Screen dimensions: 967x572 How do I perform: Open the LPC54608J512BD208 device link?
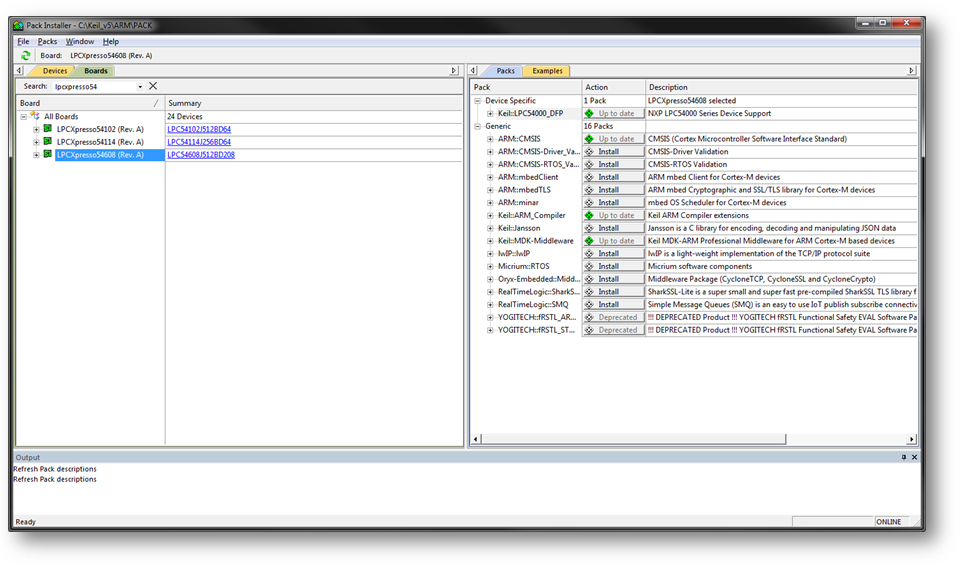[200, 155]
